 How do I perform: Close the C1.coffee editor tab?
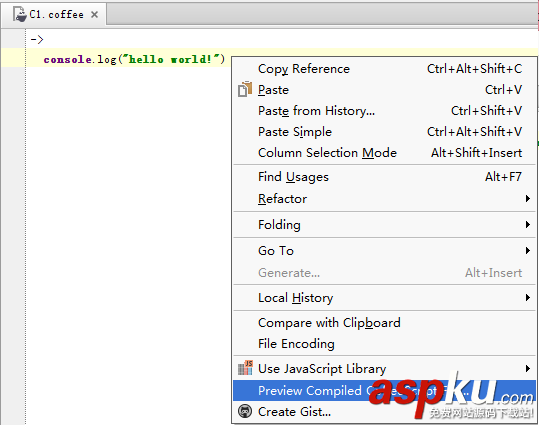click(x=95, y=14)
